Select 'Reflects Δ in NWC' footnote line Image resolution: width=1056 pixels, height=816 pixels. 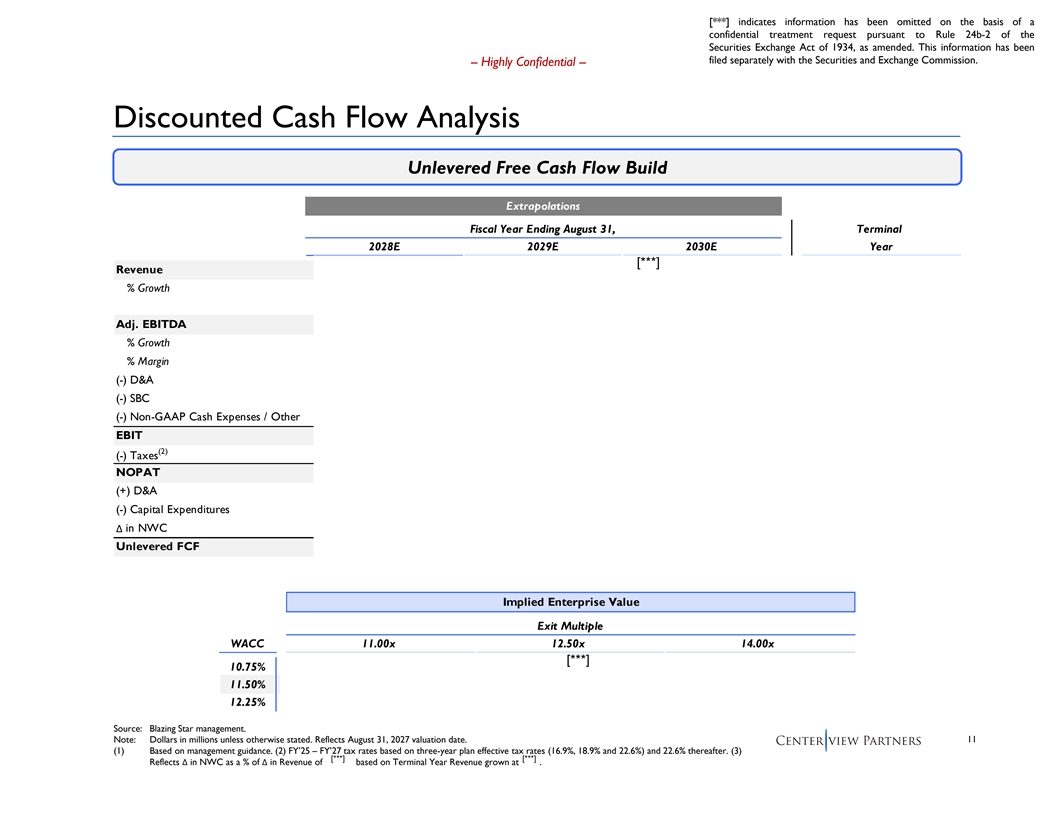[x=345, y=761]
